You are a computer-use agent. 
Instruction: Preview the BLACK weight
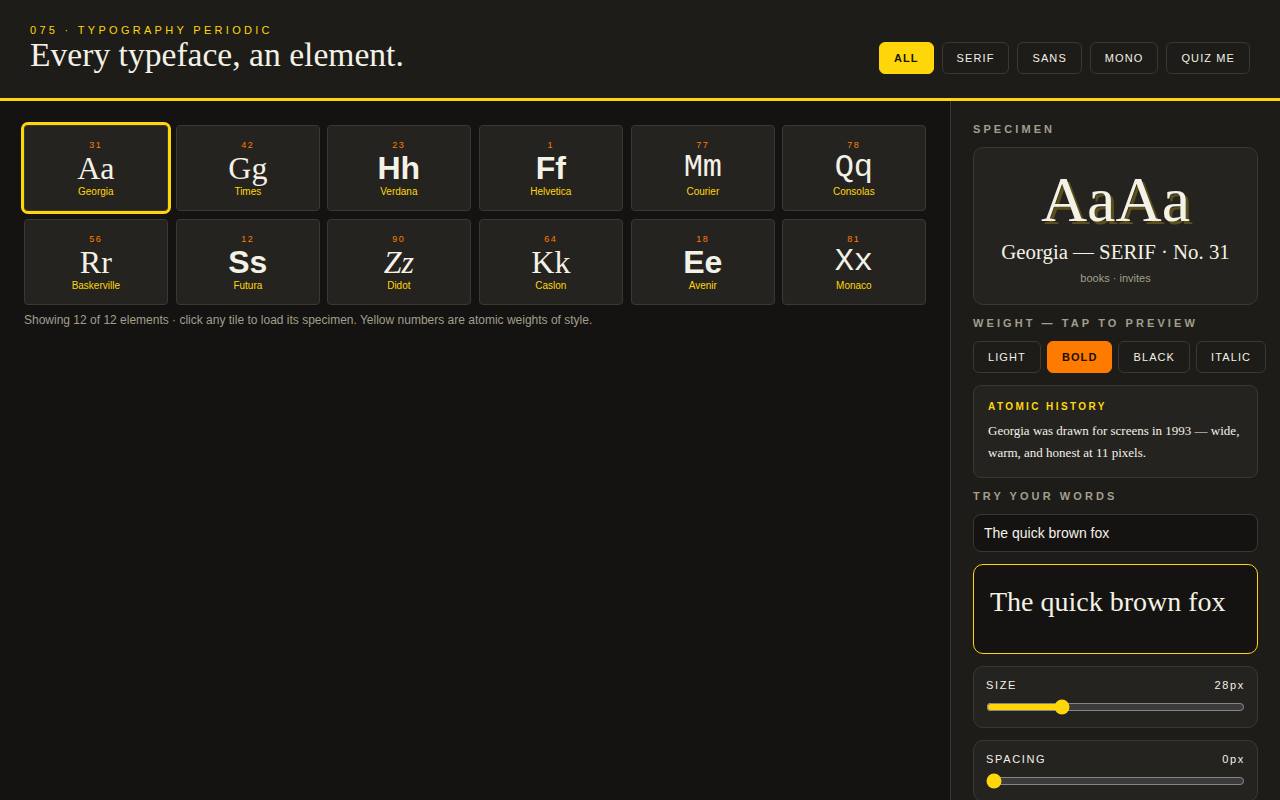[x=1154, y=357]
